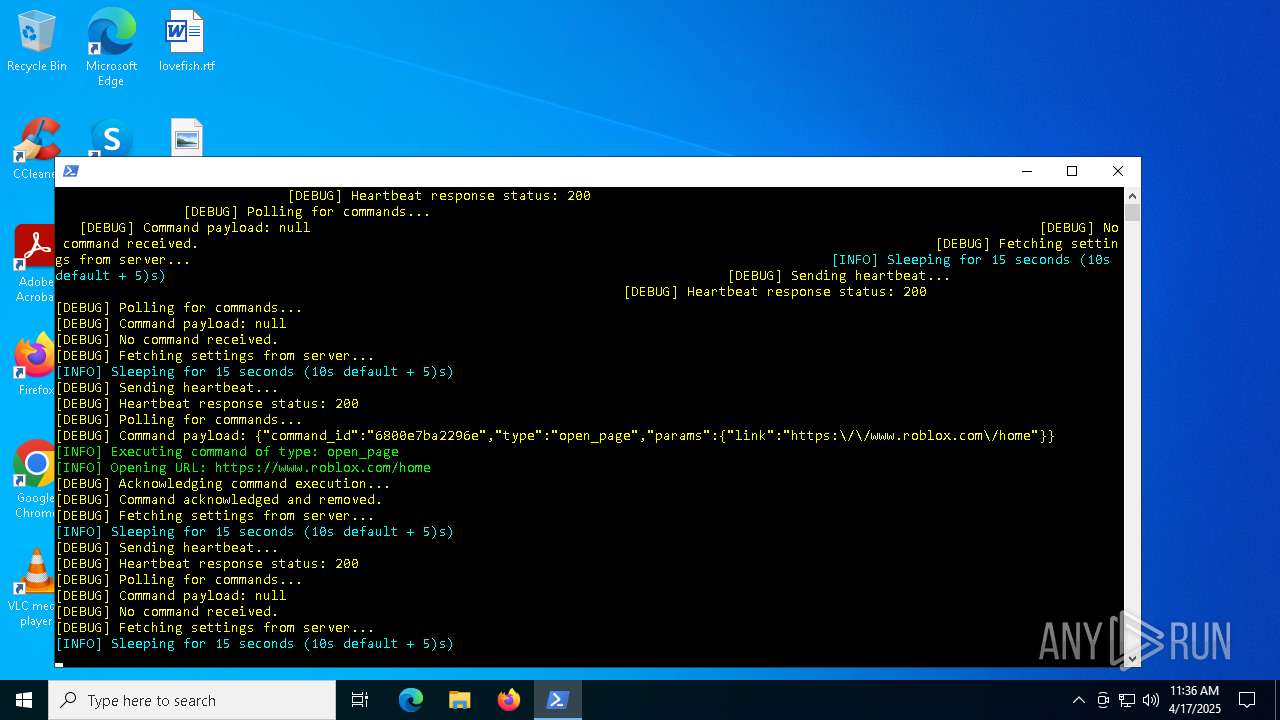The width and height of the screenshot is (1280, 720).
Task: Click the Command payload line containing command_id
Action: tap(555, 435)
